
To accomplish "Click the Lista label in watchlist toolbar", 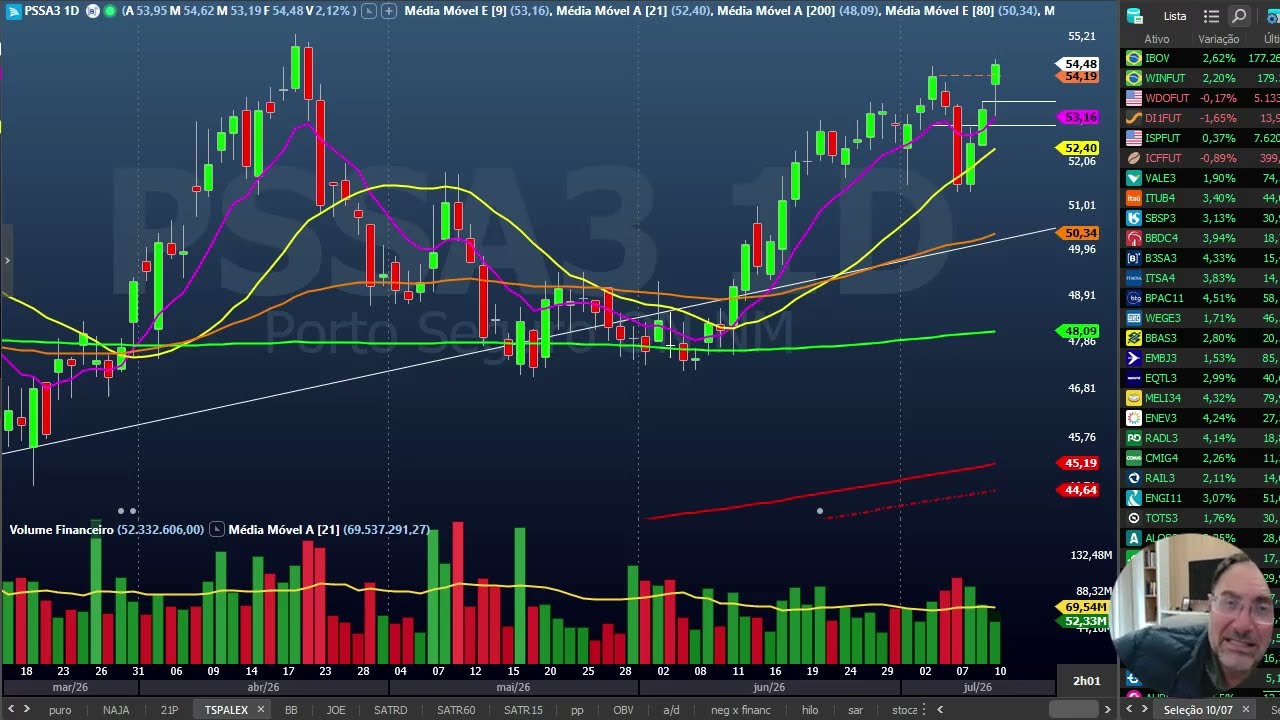I will pos(1175,16).
